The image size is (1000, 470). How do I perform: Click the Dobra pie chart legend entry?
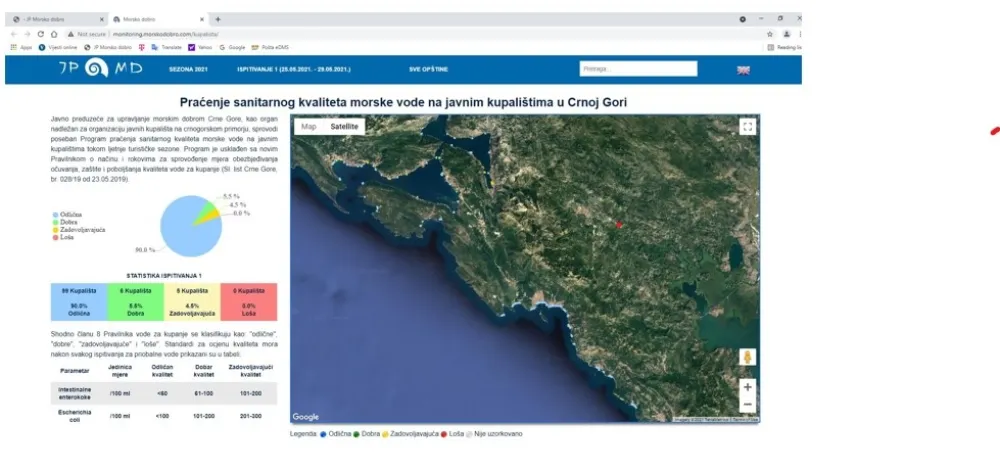65,222
